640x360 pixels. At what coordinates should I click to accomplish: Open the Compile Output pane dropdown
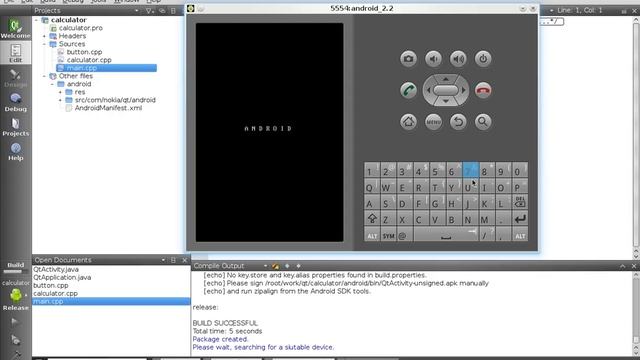(265, 266)
